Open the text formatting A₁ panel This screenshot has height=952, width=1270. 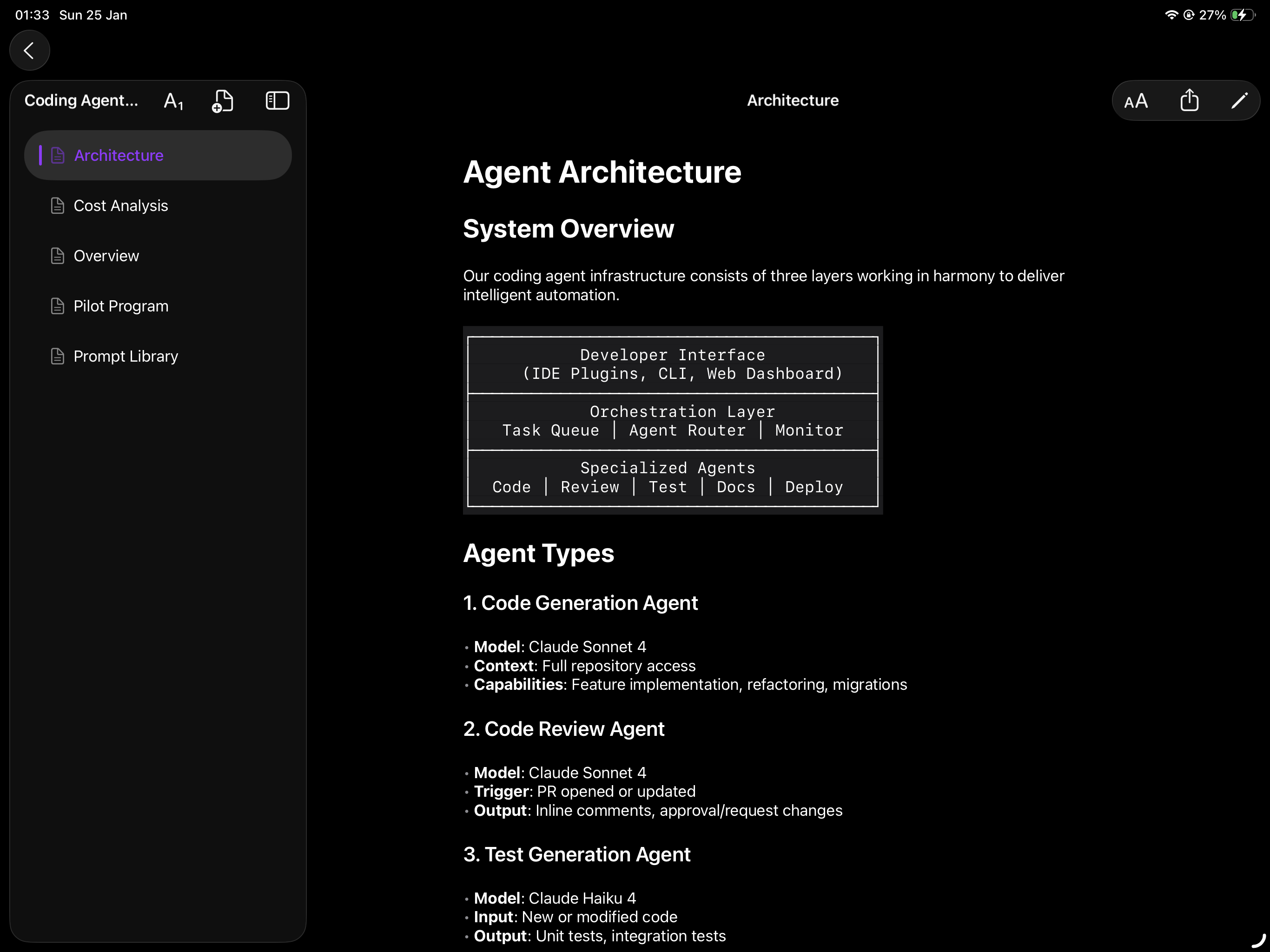173,100
